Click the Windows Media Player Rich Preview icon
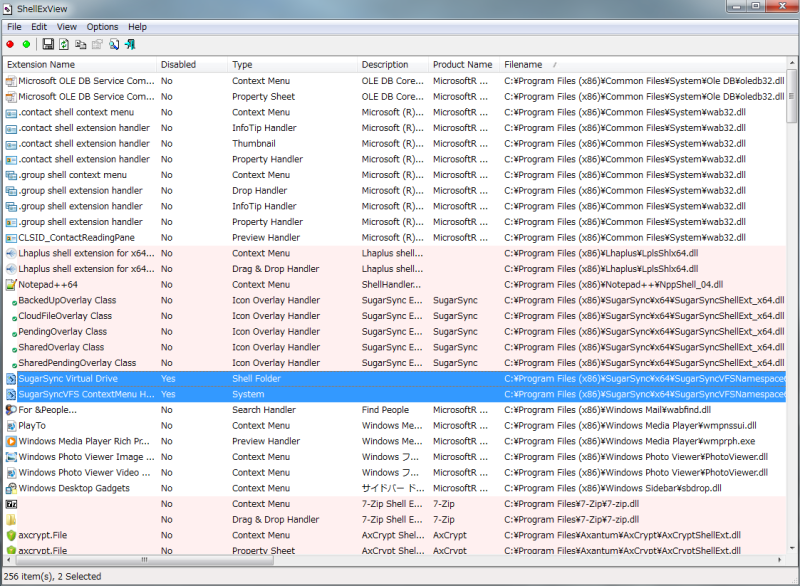 [11, 441]
